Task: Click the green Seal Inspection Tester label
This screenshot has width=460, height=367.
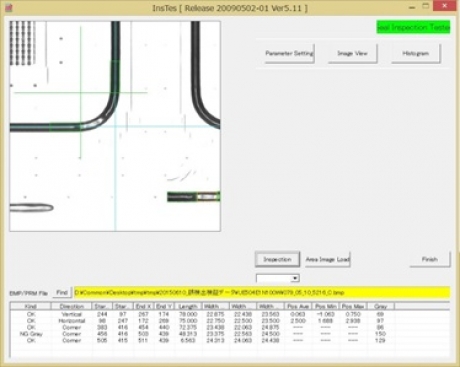Action: click(413, 27)
